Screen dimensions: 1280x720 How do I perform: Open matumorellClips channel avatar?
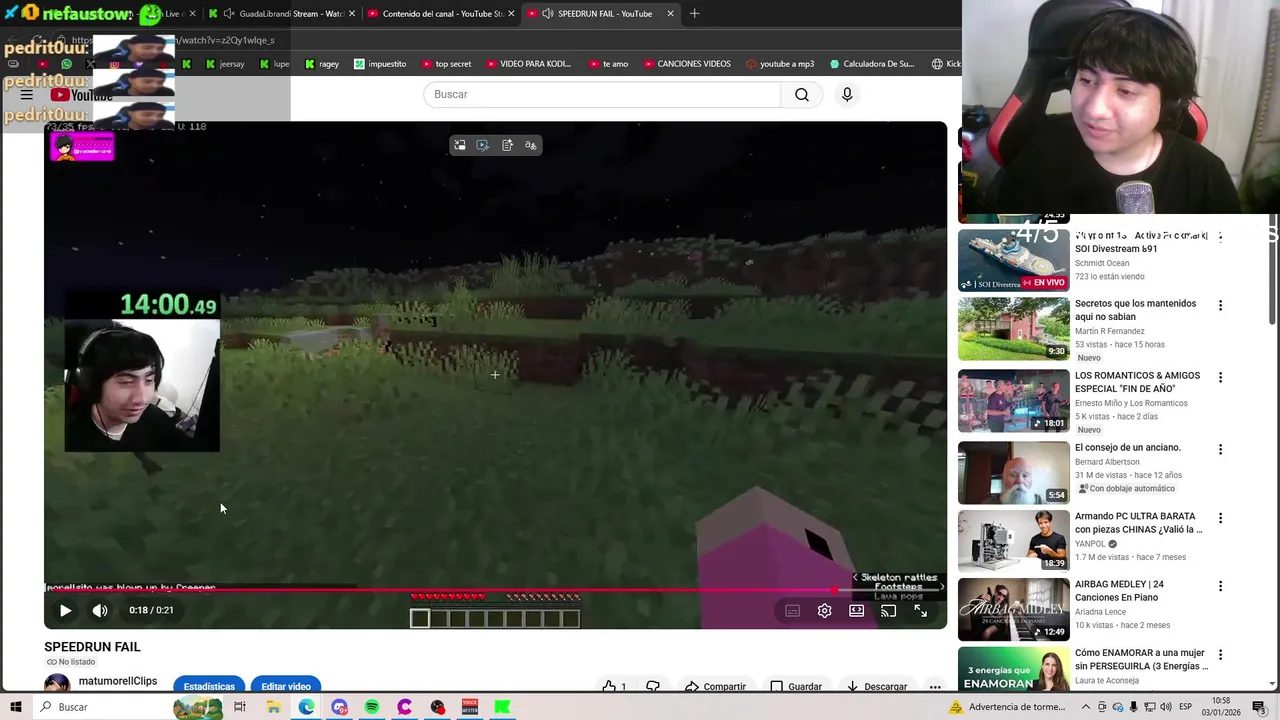coord(57,684)
